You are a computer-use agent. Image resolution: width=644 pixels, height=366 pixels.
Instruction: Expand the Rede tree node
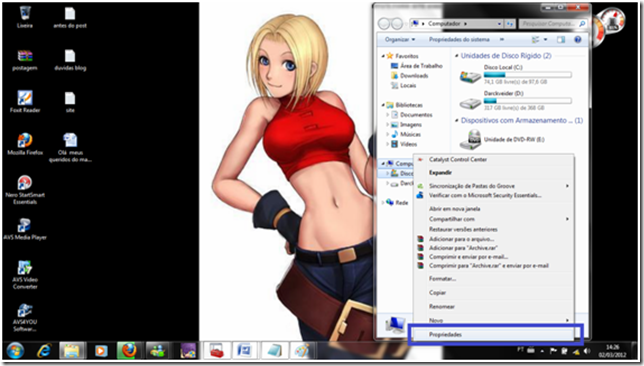383,203
